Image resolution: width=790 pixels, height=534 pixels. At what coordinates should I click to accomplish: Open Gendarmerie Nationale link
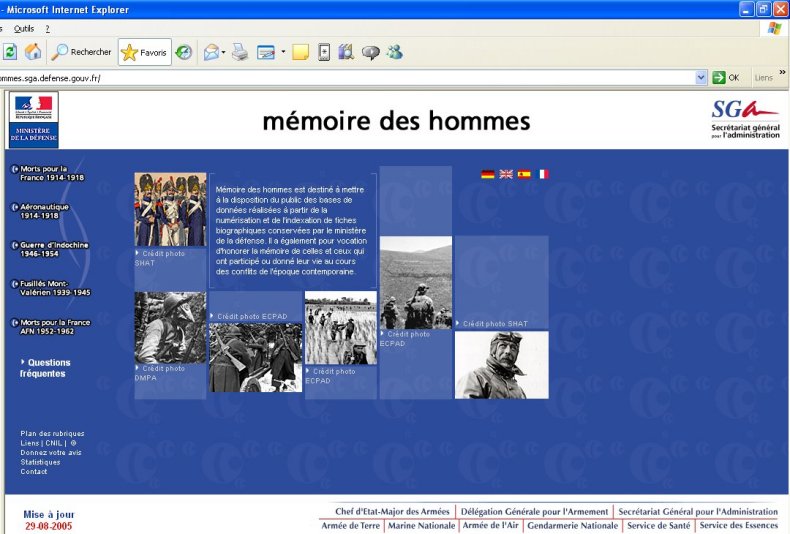572,525
